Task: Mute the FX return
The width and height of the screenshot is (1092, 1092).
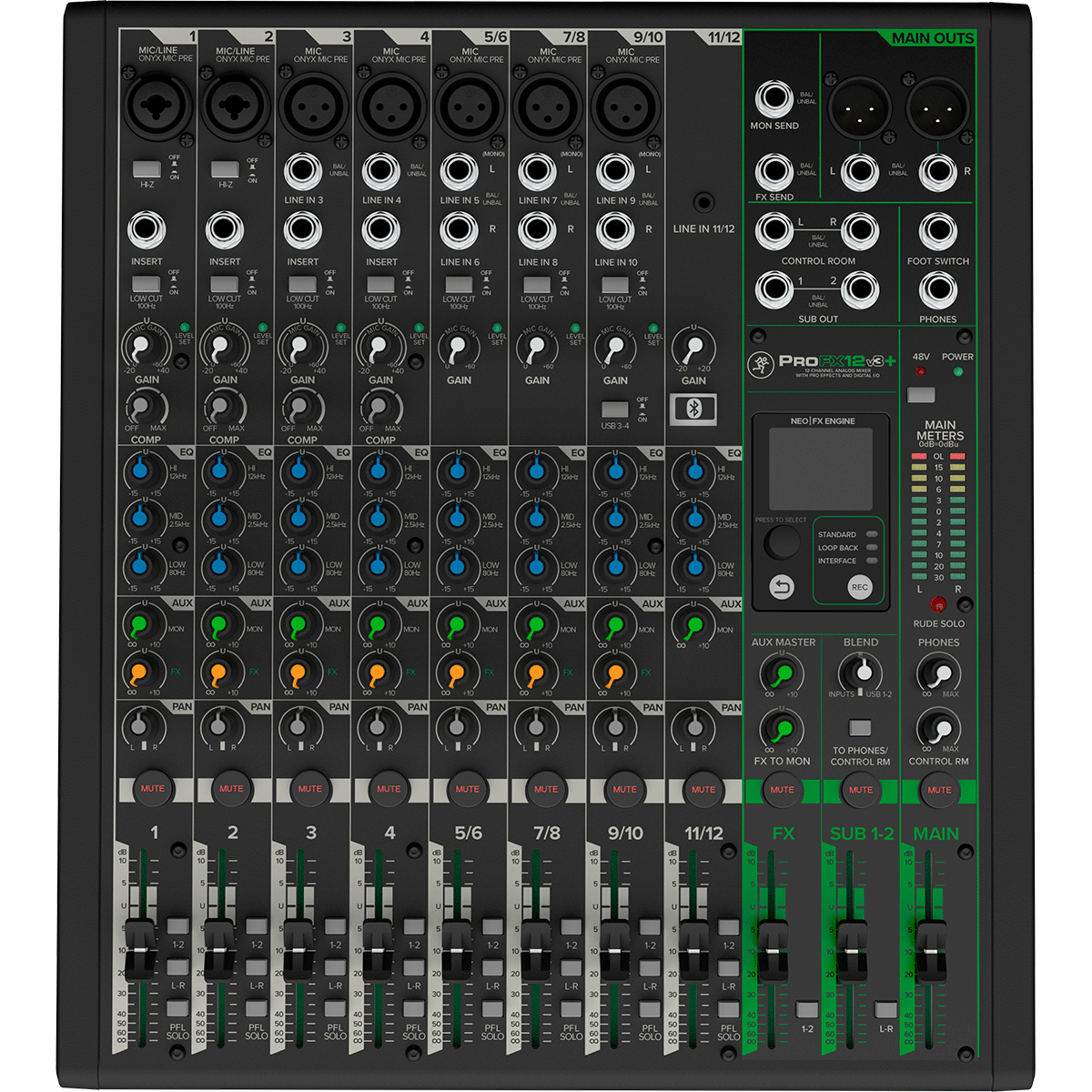Action: coord(783,790)
